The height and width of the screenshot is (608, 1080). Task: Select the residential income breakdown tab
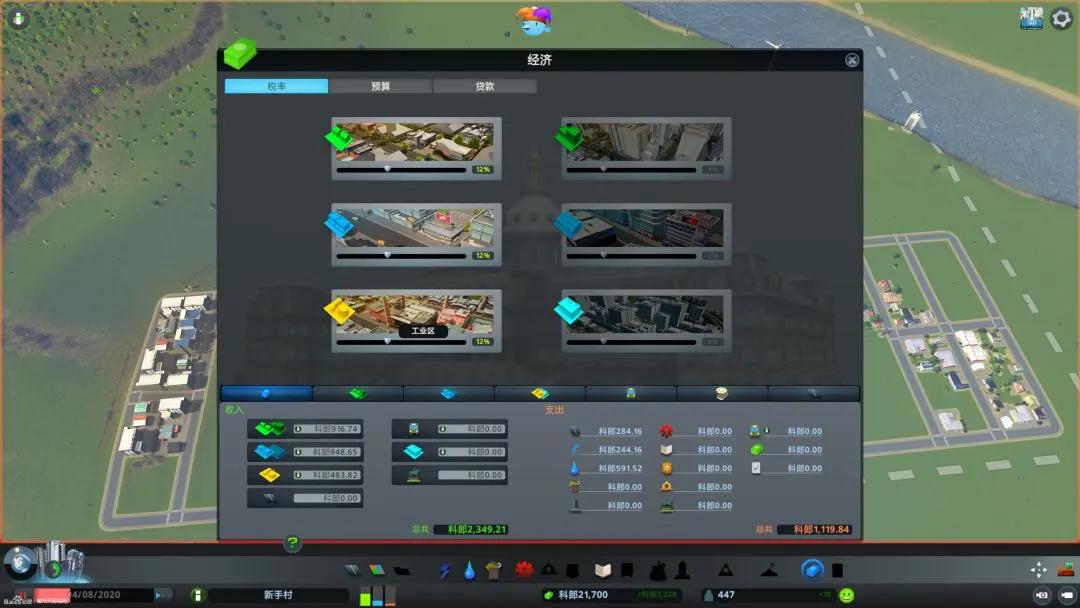pyautogui.click(x=357, y=393)
